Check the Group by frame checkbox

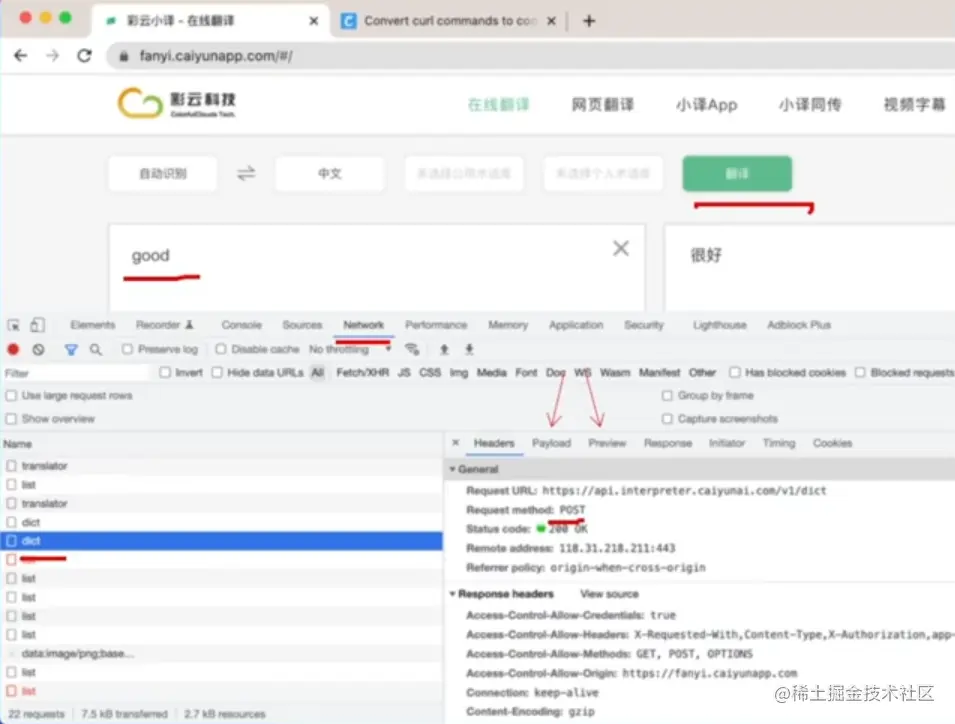pos(667,396)
